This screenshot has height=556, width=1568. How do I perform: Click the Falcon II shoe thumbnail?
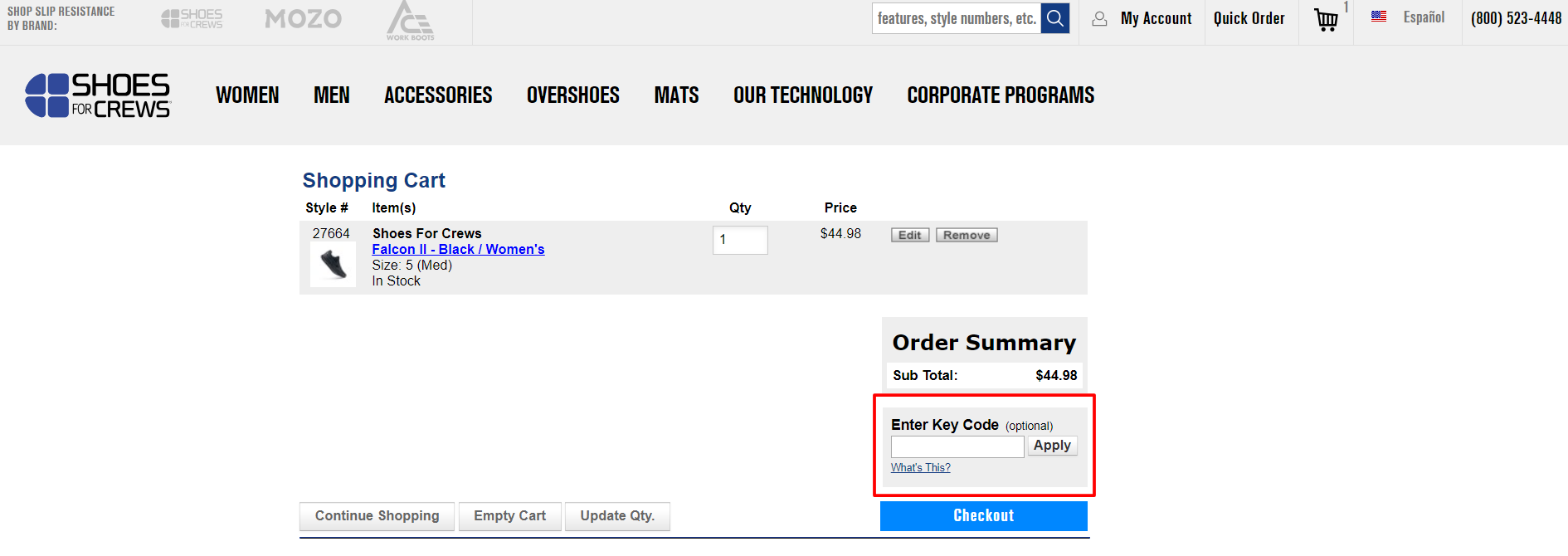333,265
